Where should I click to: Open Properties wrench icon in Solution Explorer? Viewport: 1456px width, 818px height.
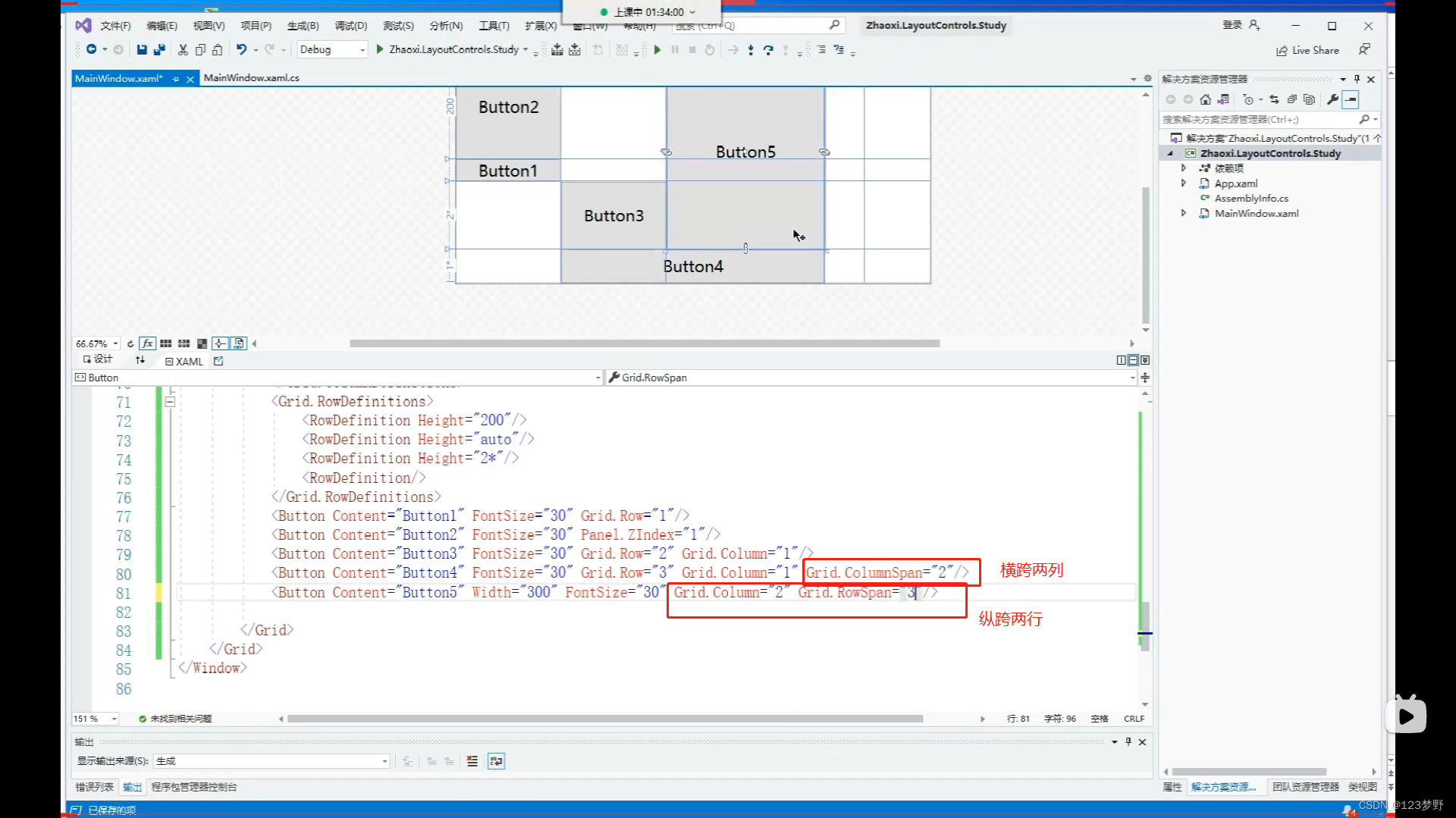tap(1332, 99)
